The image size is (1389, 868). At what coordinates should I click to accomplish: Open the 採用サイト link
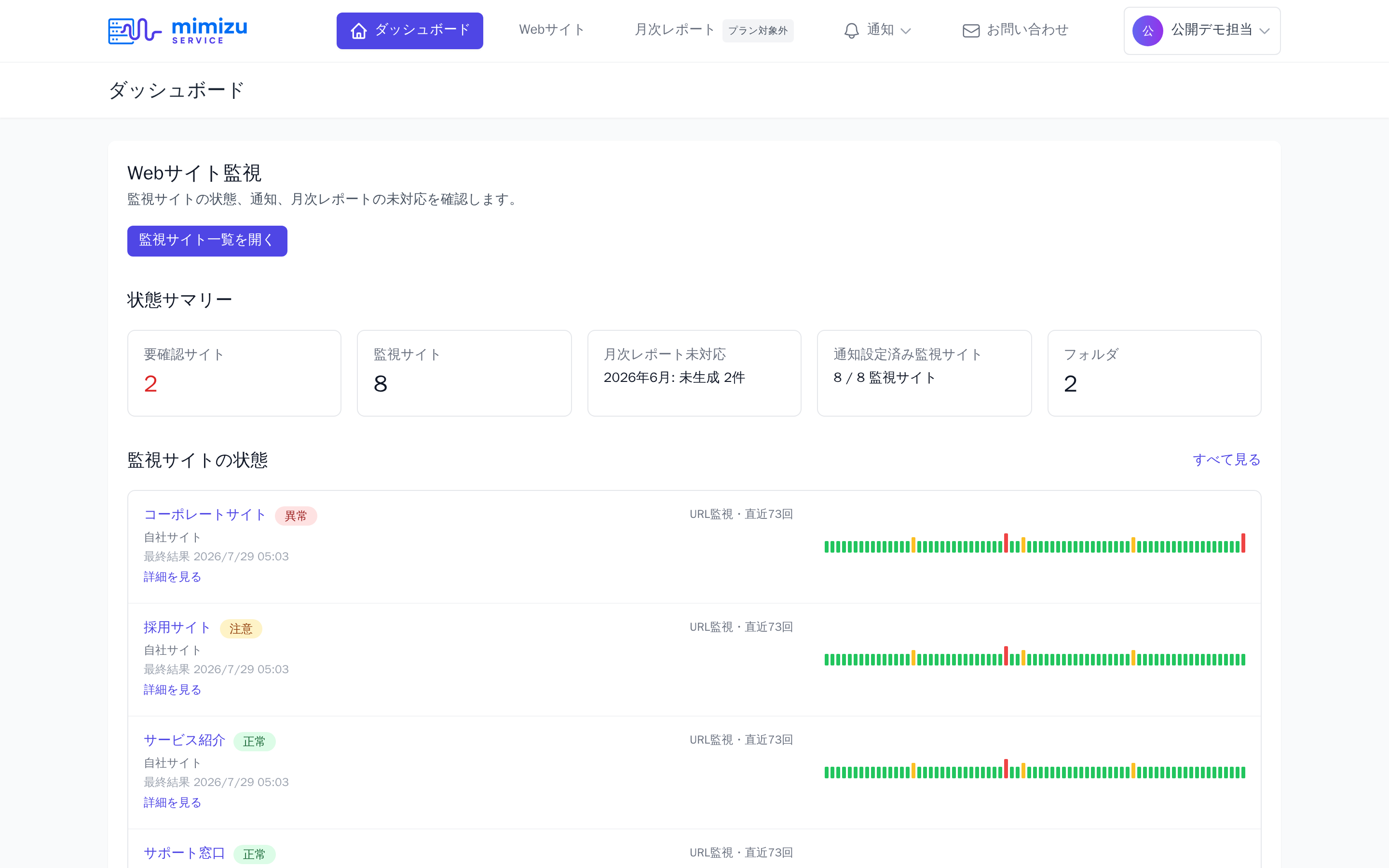[x=177, y=627]
